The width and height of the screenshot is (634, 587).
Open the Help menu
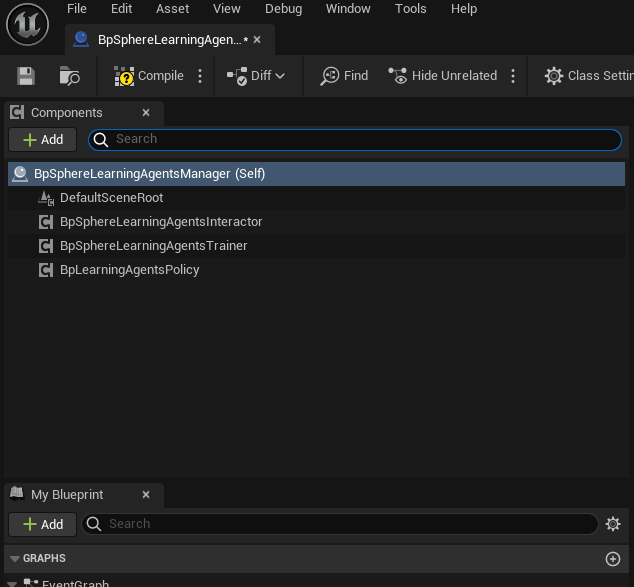(464, 9)
